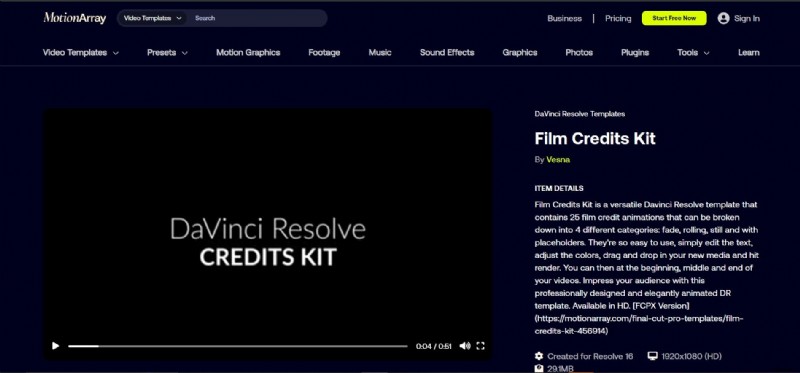800x373 pixels.
Task: Open the Video Templates search category dropdown
Action: click(x=153, y=18)
